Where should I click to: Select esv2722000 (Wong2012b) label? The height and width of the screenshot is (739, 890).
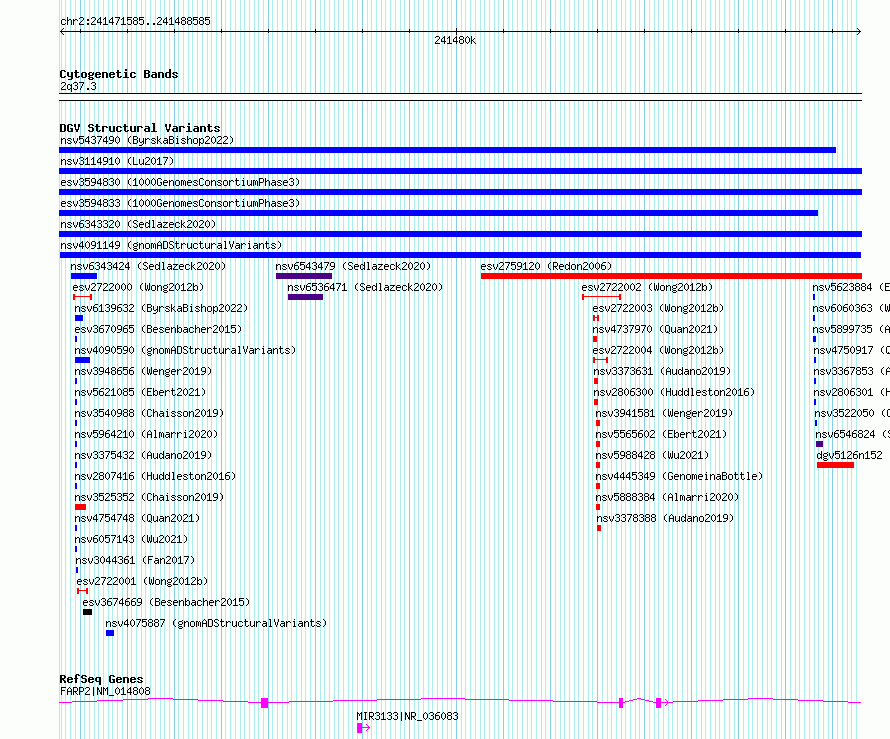(x=138, y=287)
